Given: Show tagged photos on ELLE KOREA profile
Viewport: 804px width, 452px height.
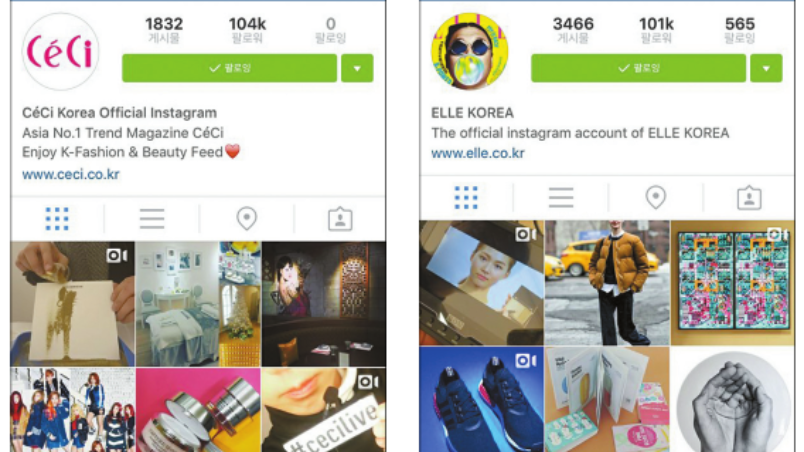Looking at the screenshot, I should (749, 197).
